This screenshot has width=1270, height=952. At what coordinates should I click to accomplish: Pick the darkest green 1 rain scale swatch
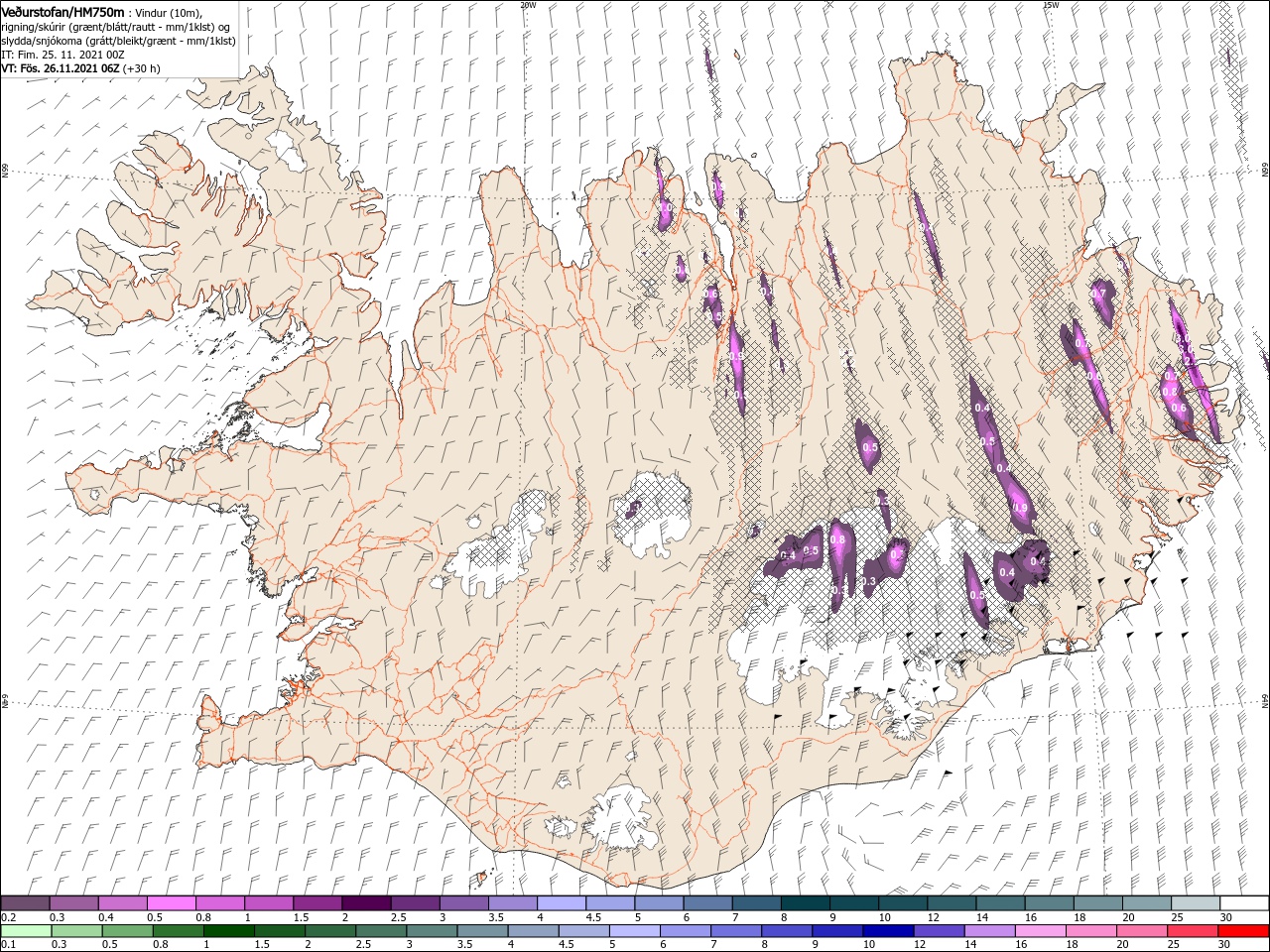(x=228, y=930)
